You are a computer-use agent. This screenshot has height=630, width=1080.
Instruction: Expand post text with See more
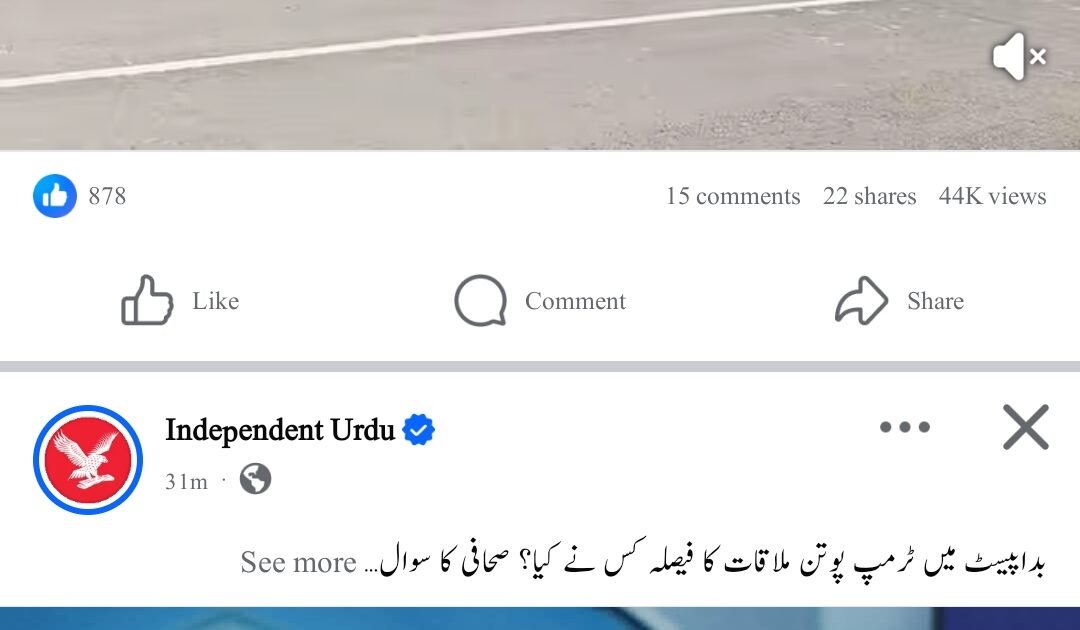tap(298, 563)
